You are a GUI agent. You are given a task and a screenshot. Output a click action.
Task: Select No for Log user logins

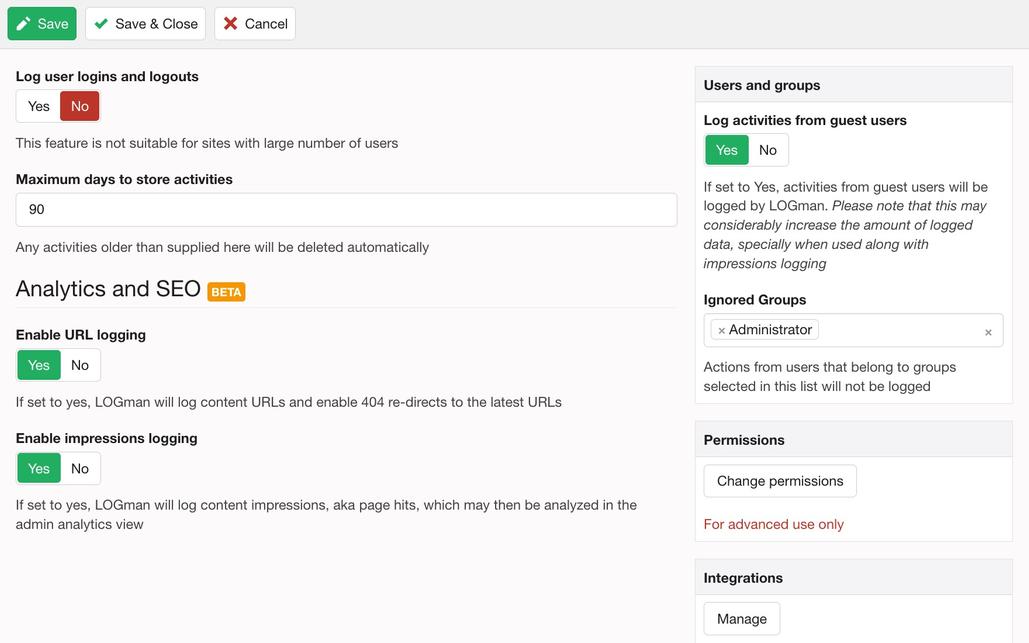79,106
